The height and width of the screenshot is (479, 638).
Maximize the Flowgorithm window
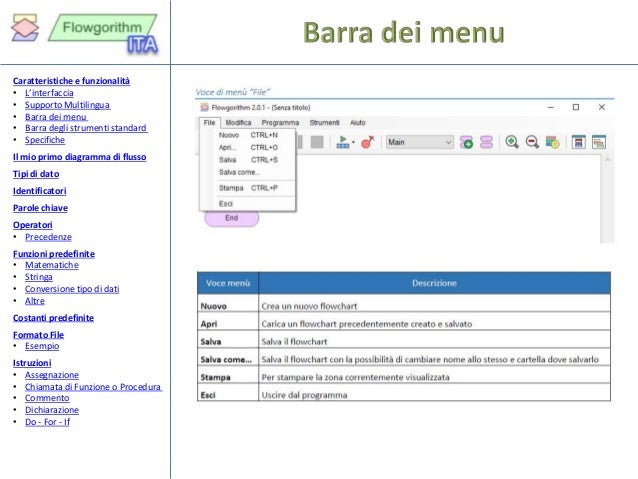point(576,107)
